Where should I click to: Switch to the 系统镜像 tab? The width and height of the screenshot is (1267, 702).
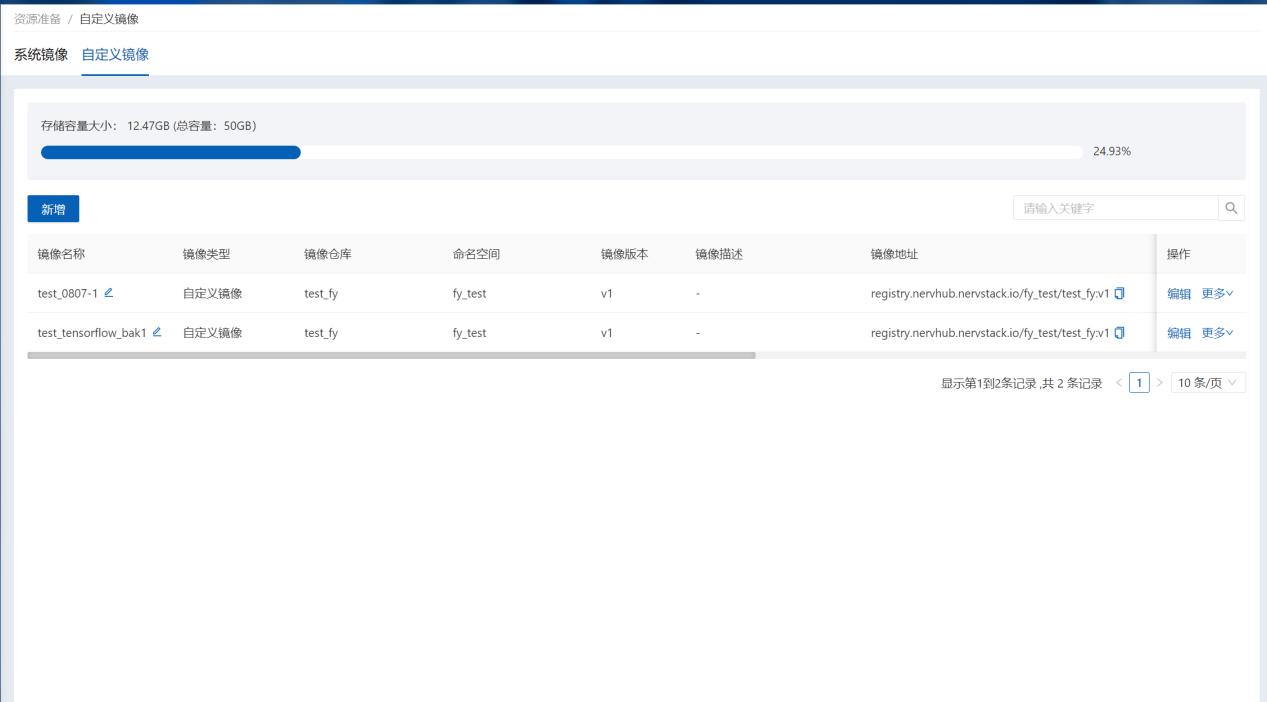pos(41,54)
